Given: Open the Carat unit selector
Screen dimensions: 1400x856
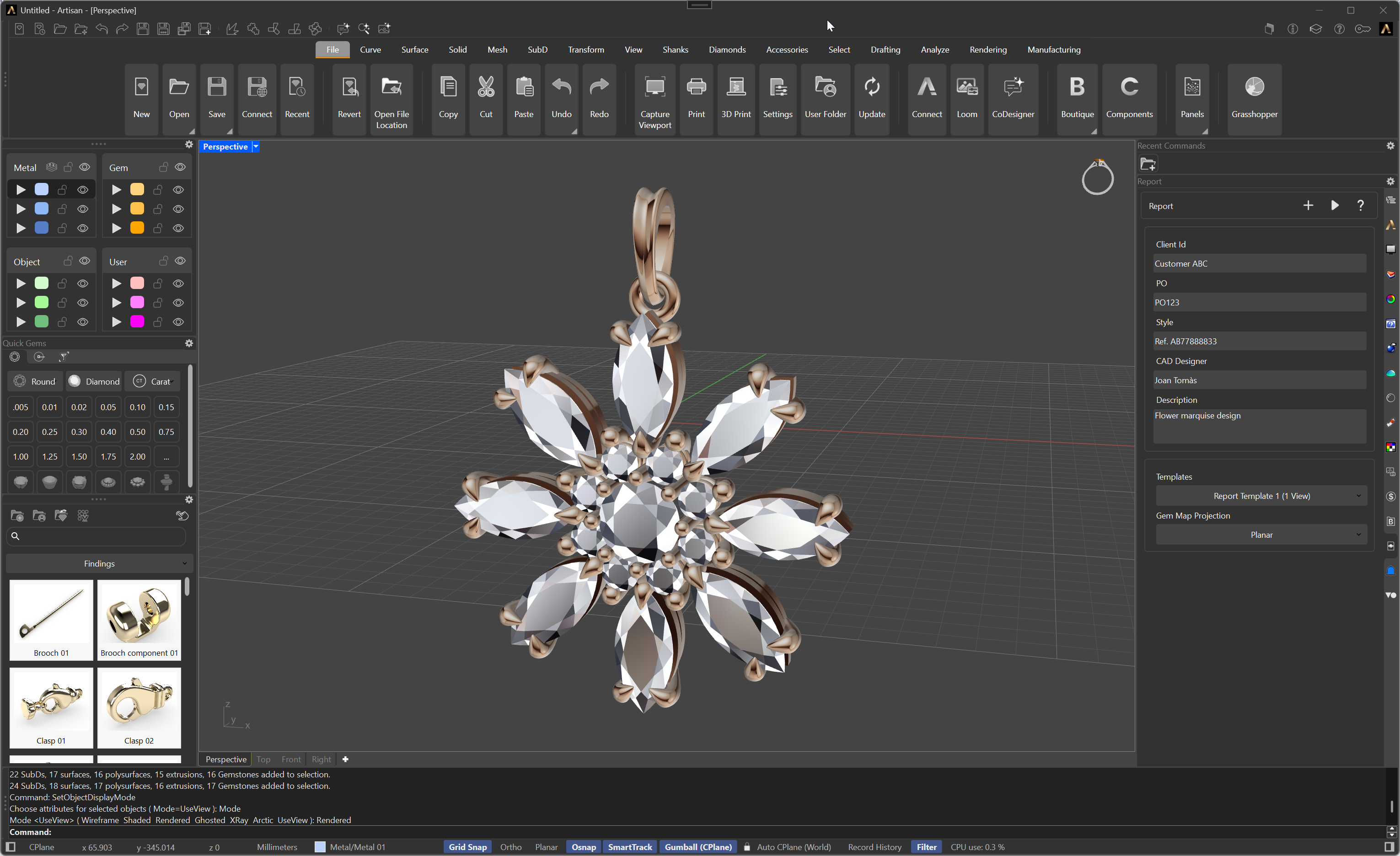Looking at the screenshot, I should (x=152, y=381).
